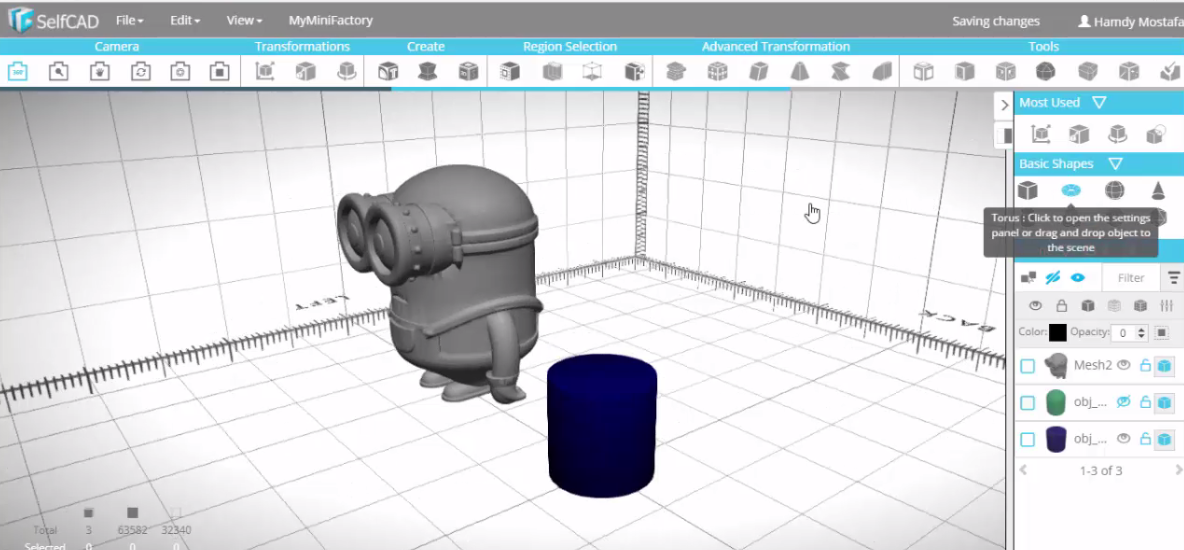This screenshot has width=1184, height=550.
Task: Toggle the lock on Mesh2
Action: click(1145, 365)
